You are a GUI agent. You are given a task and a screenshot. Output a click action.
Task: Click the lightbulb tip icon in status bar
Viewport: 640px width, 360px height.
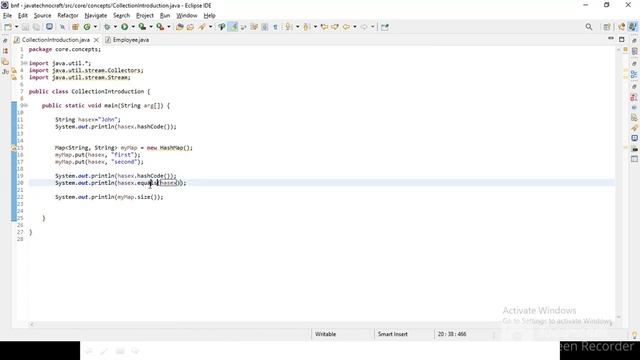coord(634,335)
